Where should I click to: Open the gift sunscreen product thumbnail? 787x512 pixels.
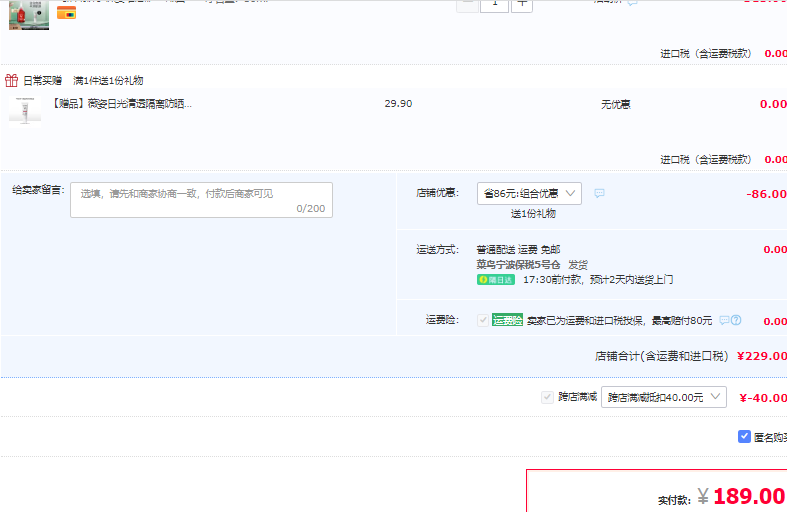(x=25, y=110)
